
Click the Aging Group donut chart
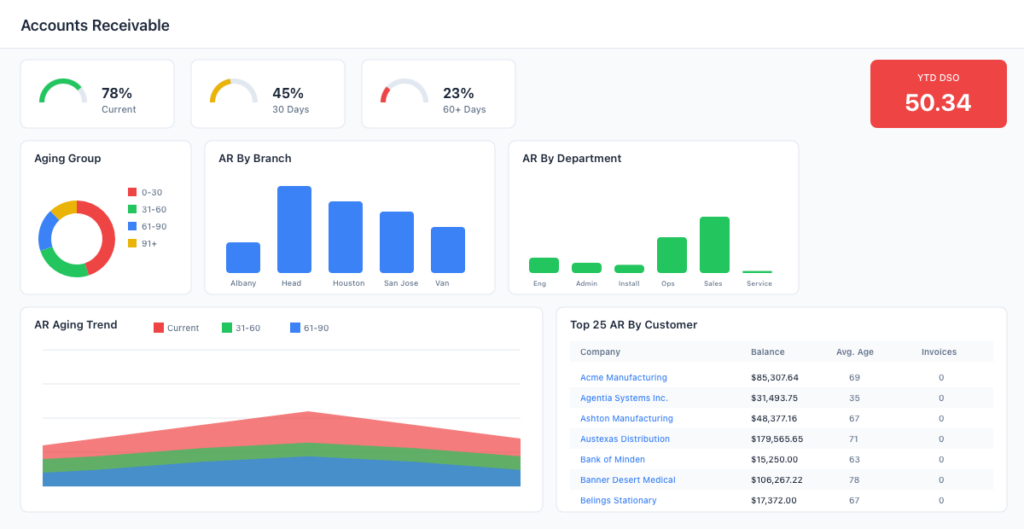click(x=76, y=239)
